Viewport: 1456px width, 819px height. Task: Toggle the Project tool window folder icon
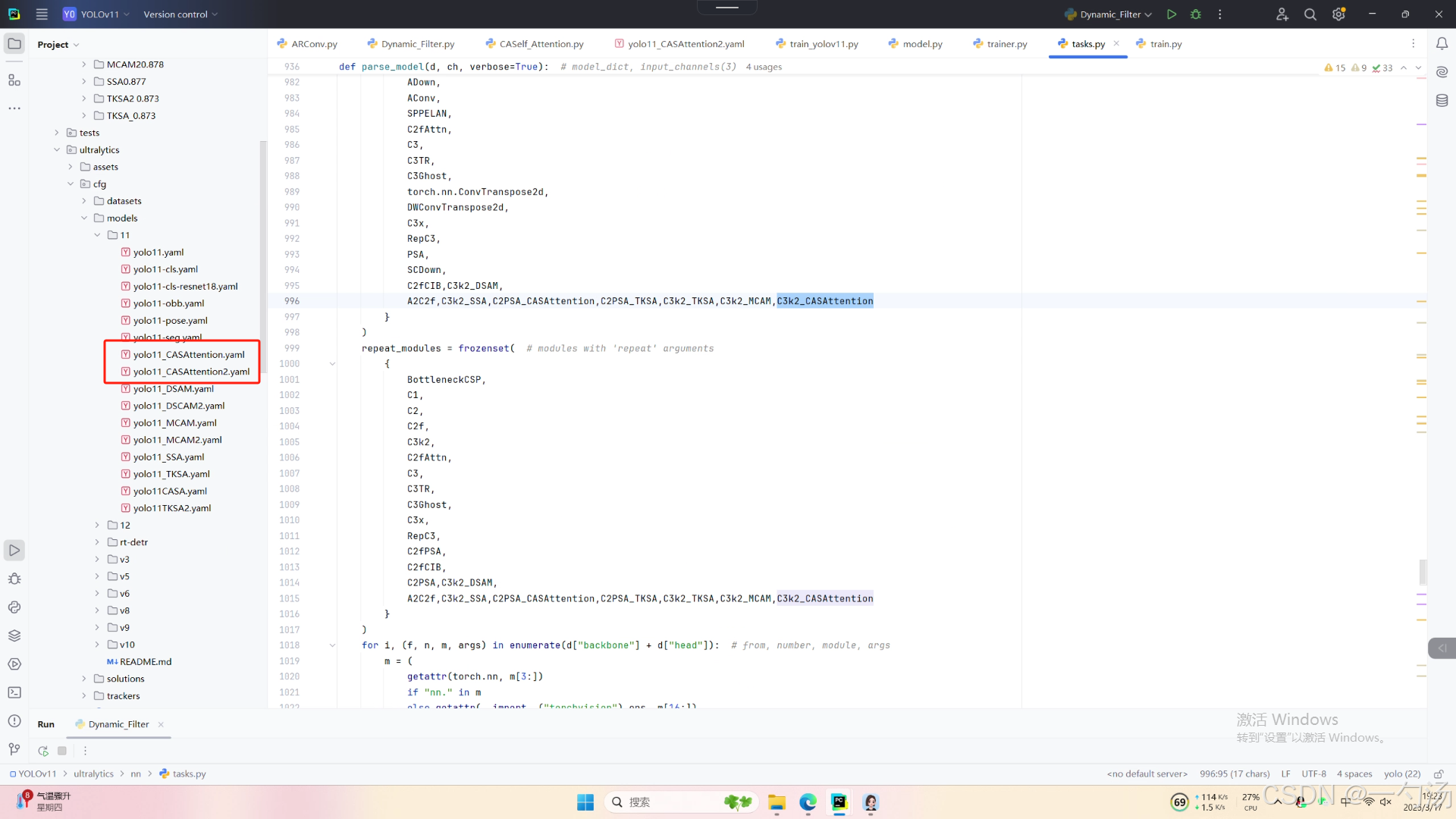tap(14, 44)
